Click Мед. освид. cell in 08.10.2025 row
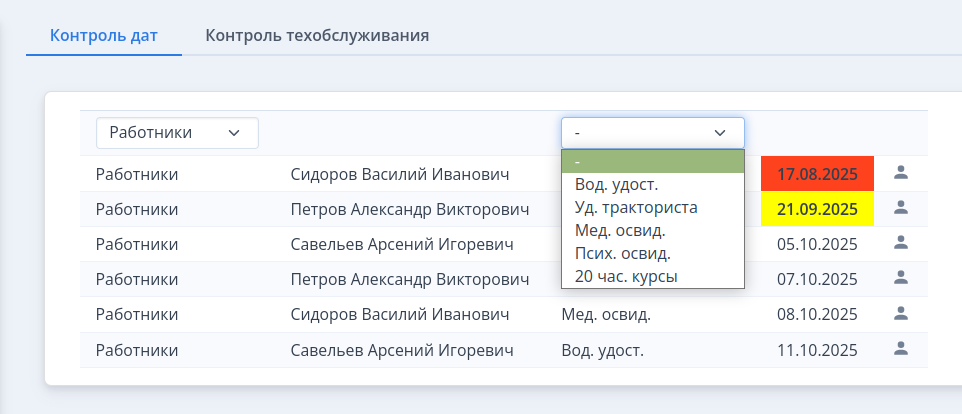The height and width of the screenshot is (414, 962). click(x=606, y=315)
